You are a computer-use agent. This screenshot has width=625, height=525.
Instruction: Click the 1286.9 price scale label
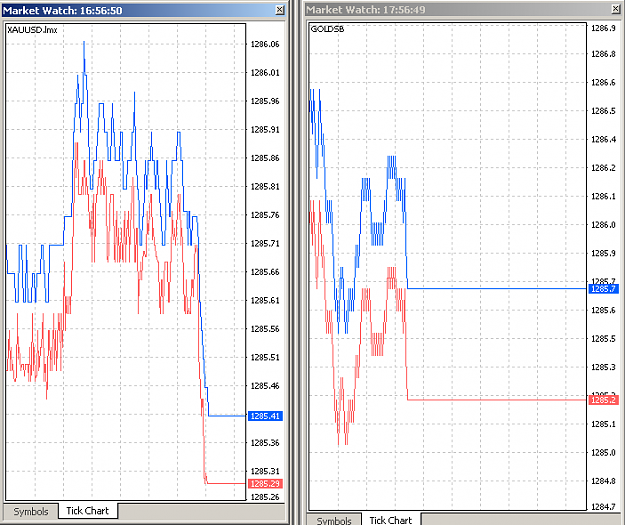[603, 28]
